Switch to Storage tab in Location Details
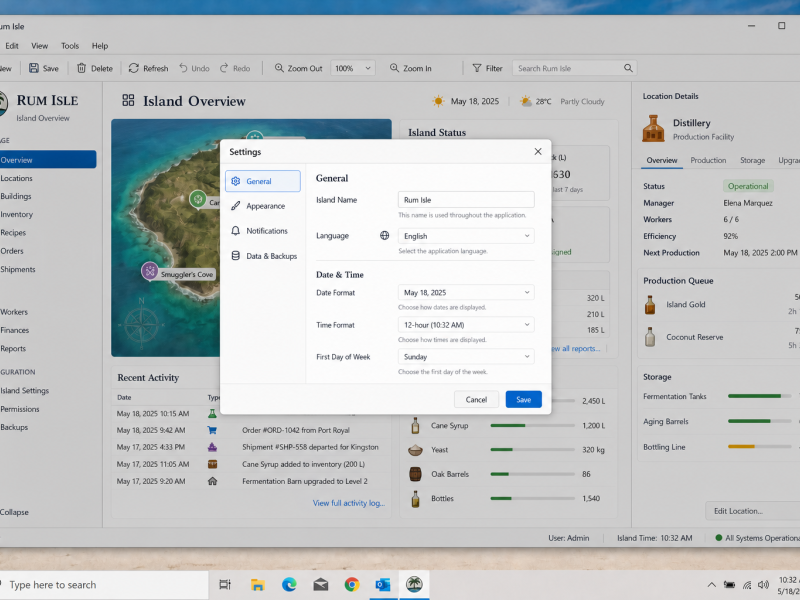The image size is (800, 600). (x=753, y=160)
